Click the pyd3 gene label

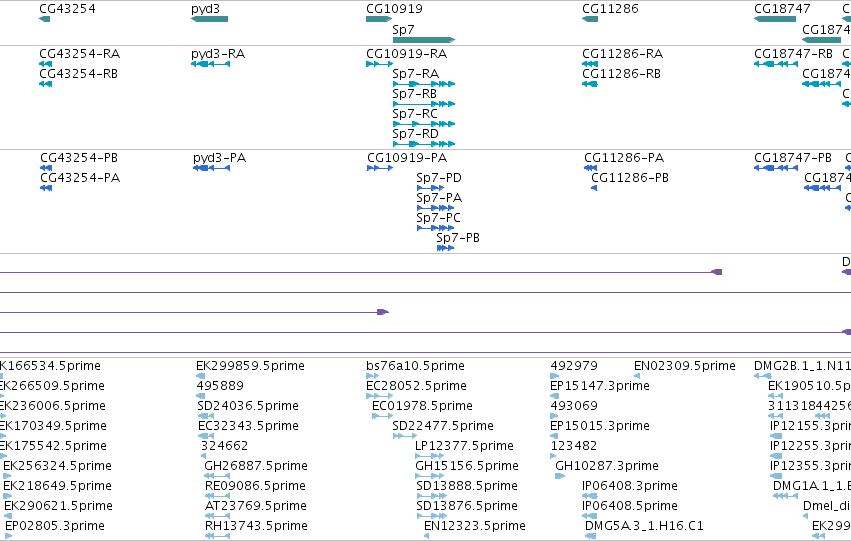(x=205, y=9)
